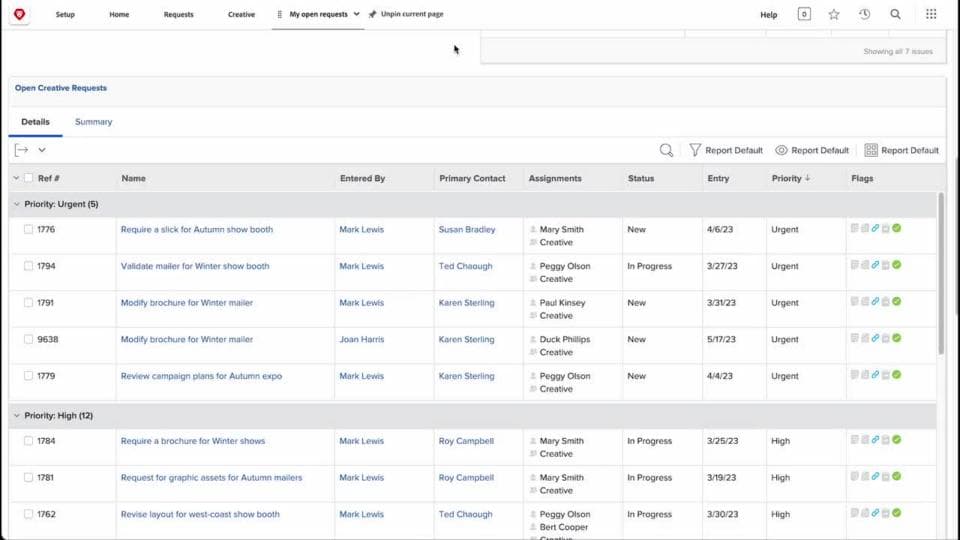This screenshot has height=540, width=960.
Task: Toggle the select-all checkbox beside Ref #
Action: pos(28,178)
